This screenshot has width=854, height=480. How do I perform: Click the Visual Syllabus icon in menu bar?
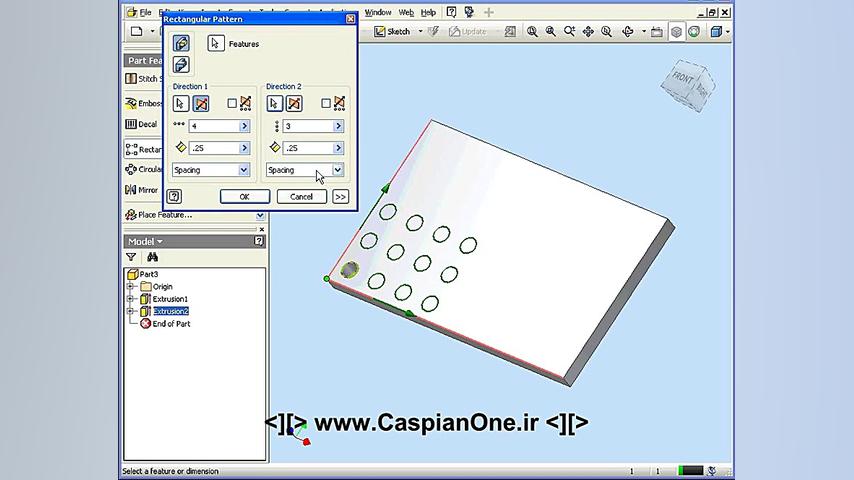pos(469,11)
